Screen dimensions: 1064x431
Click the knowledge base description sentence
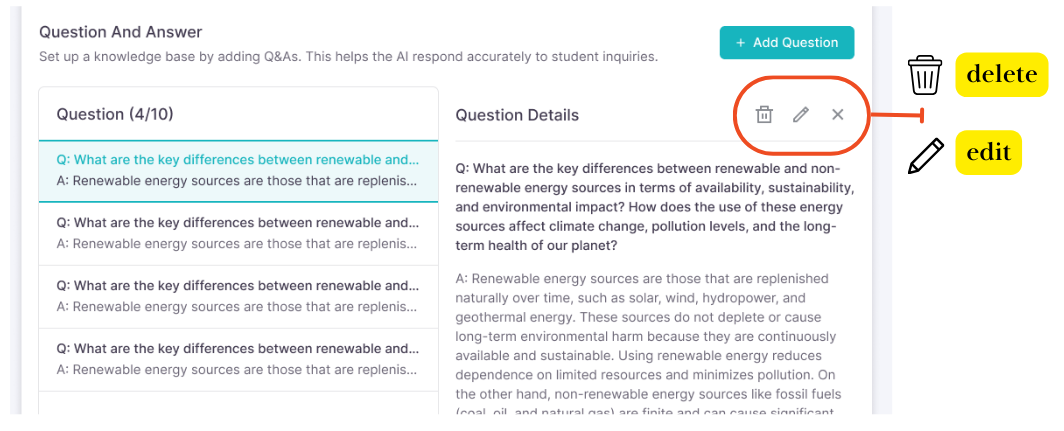pyautogui.click(x=348, y=56)
